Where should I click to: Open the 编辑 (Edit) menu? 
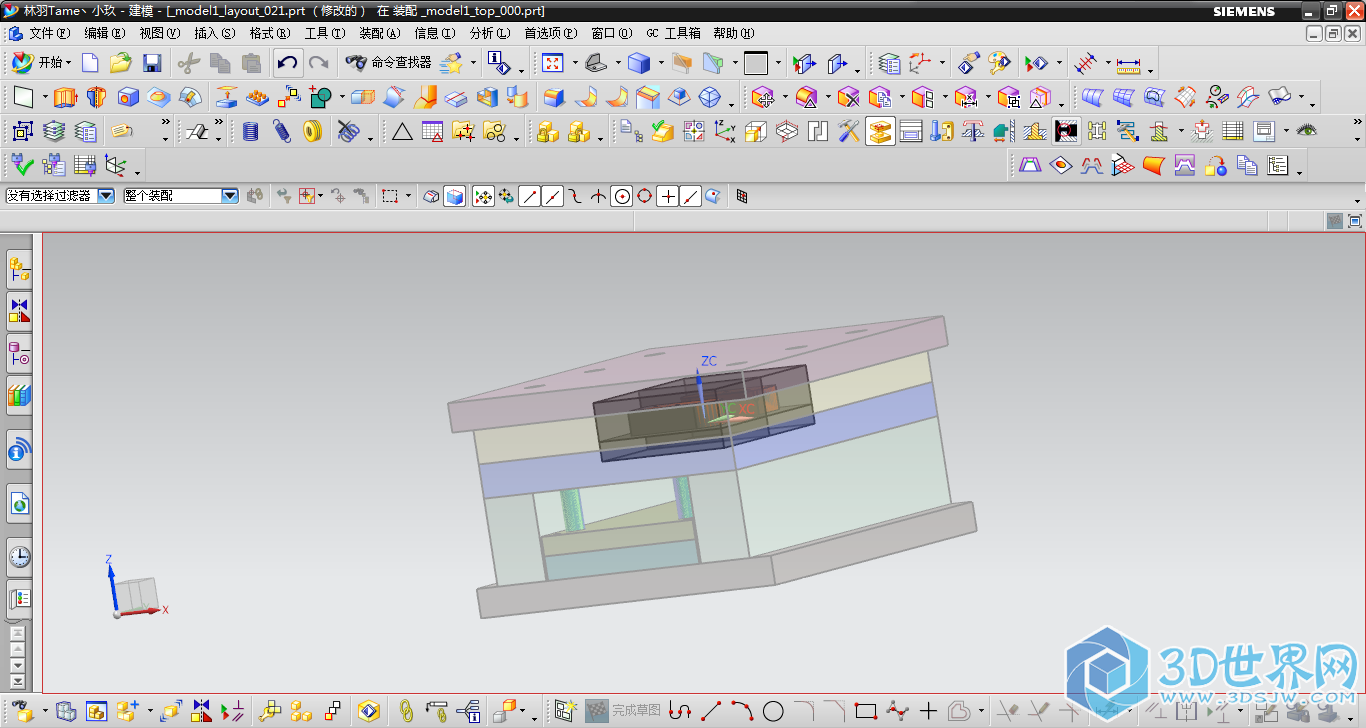(x=105, y=33)
